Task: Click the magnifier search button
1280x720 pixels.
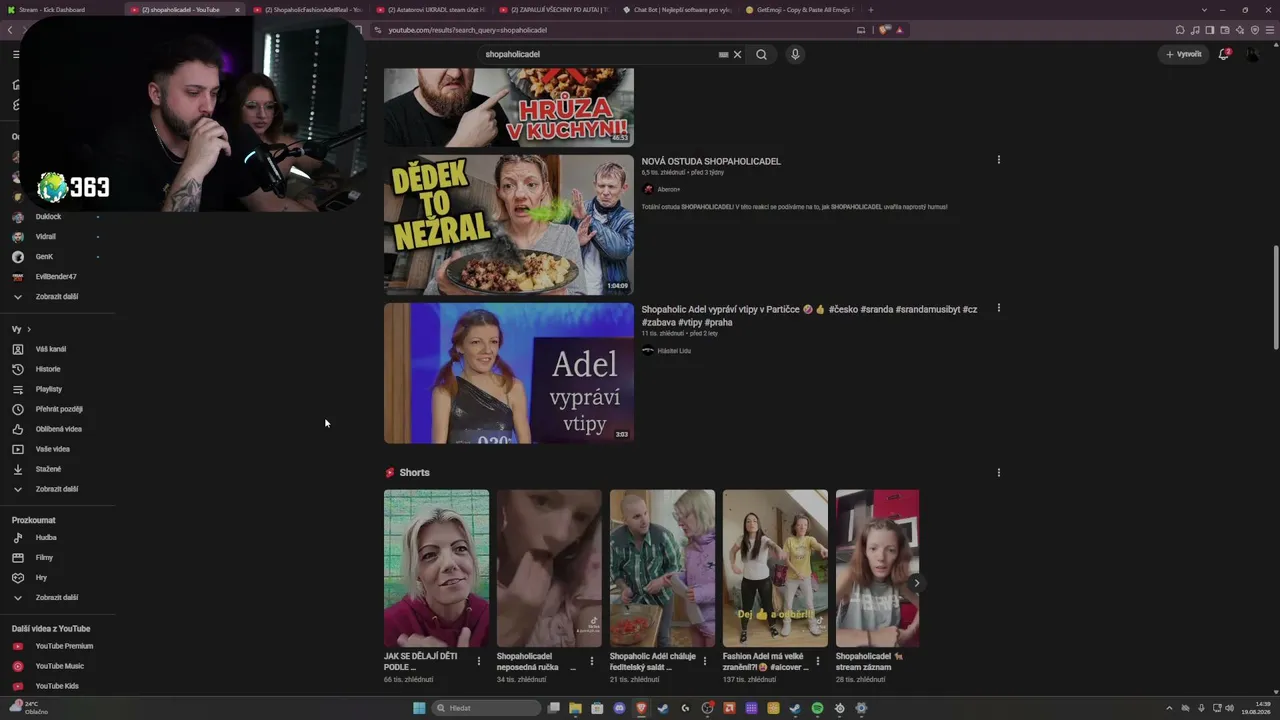Action: (x=761, y=55)
